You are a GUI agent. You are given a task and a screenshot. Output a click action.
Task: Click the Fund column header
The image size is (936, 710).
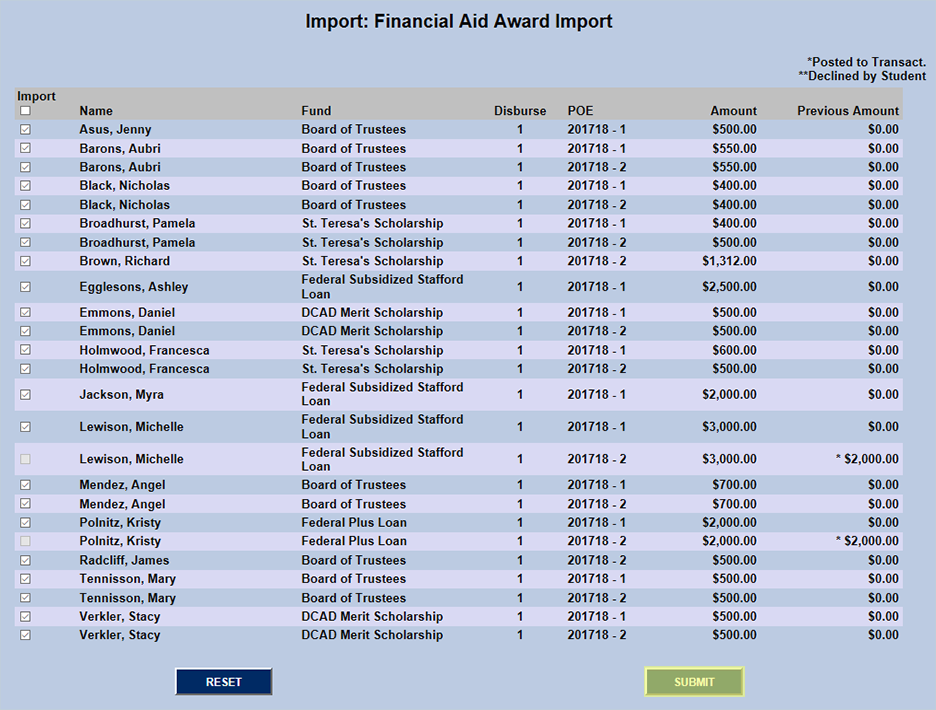316,111
